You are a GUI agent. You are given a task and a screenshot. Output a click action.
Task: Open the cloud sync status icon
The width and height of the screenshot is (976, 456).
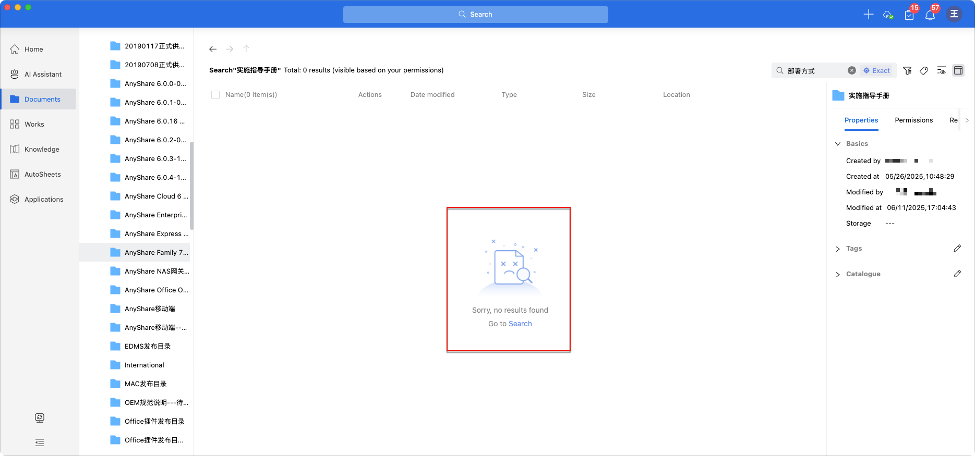tap(886, 14)
